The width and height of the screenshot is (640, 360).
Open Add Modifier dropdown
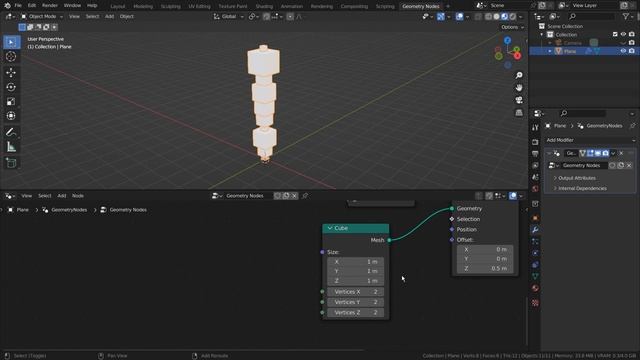pos(590,140)
